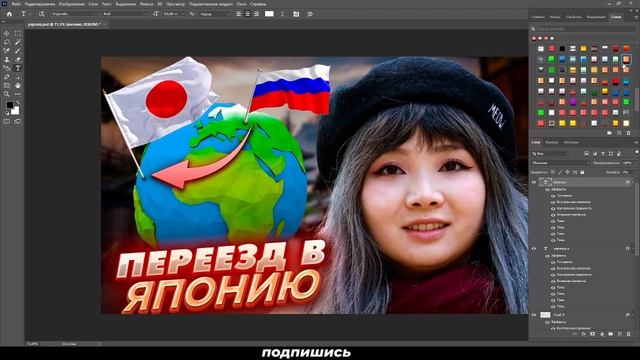Align text right in options bar

click(256, 14)
